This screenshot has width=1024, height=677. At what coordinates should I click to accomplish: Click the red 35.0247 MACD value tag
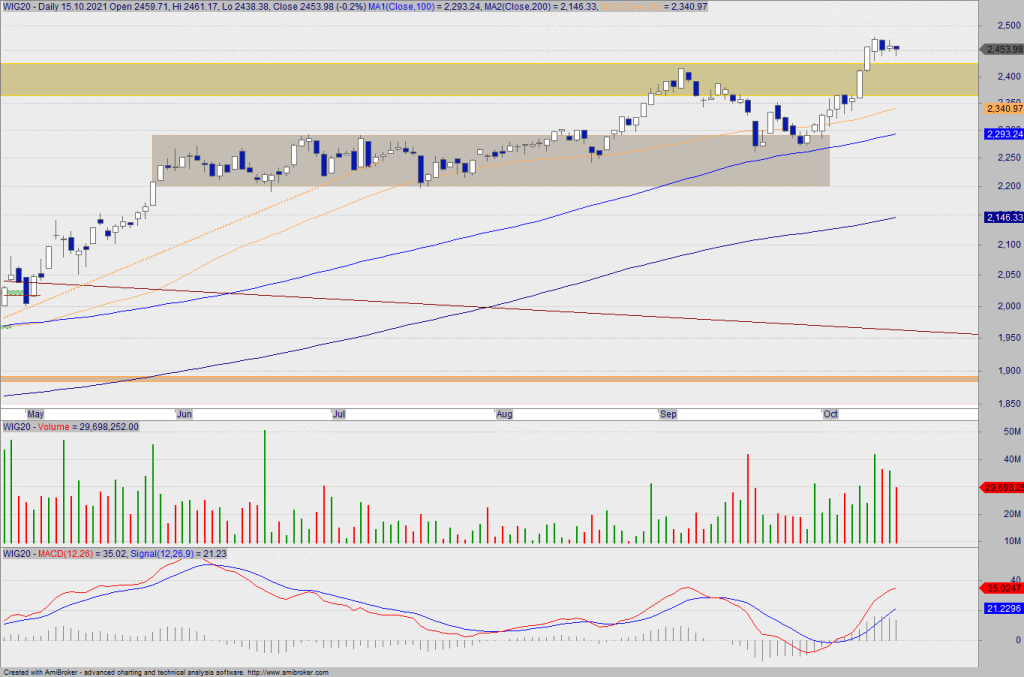point(1003,588)
